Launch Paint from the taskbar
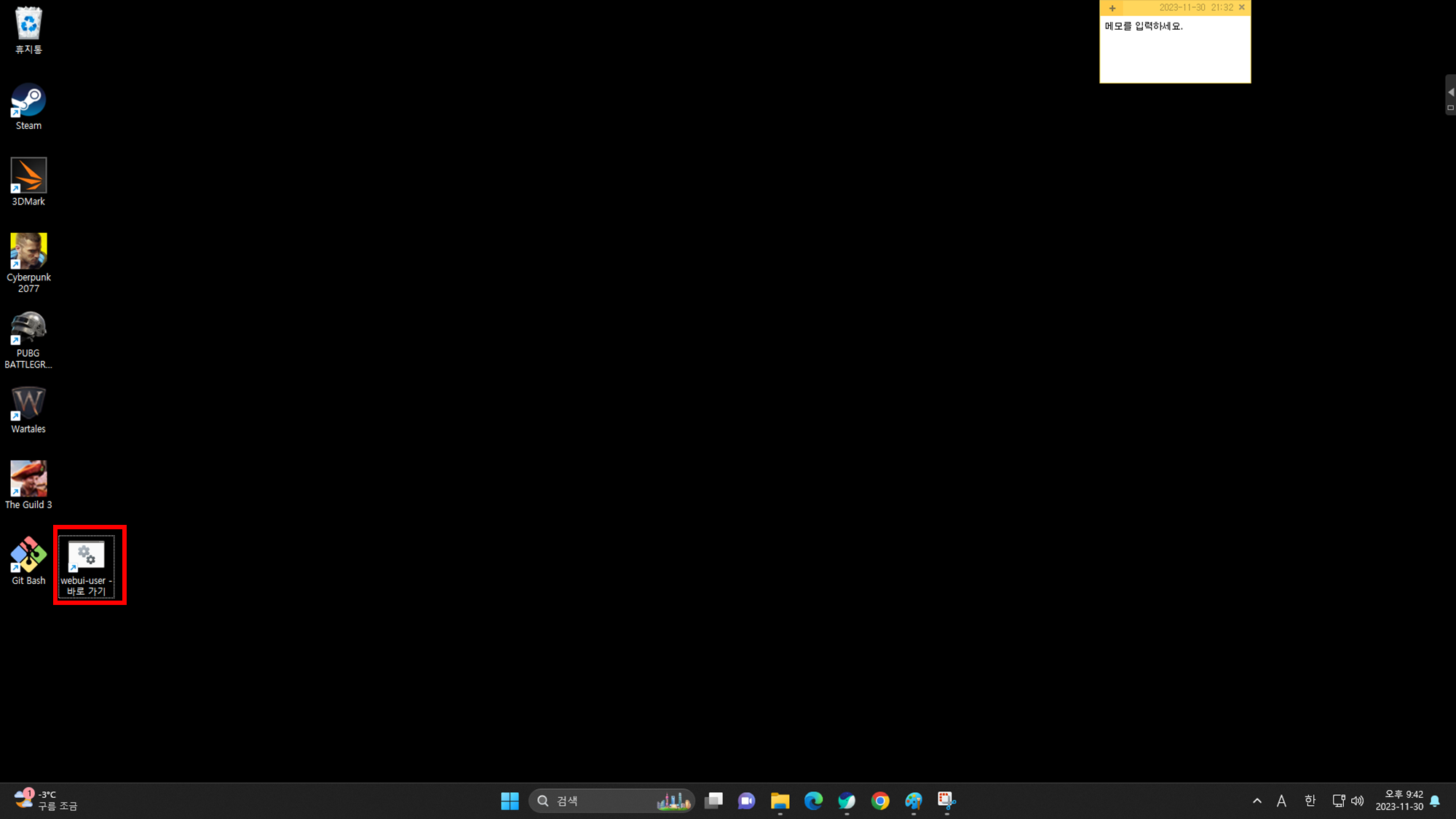Viewport: 1456px width, 819px height. coord(914,801)
